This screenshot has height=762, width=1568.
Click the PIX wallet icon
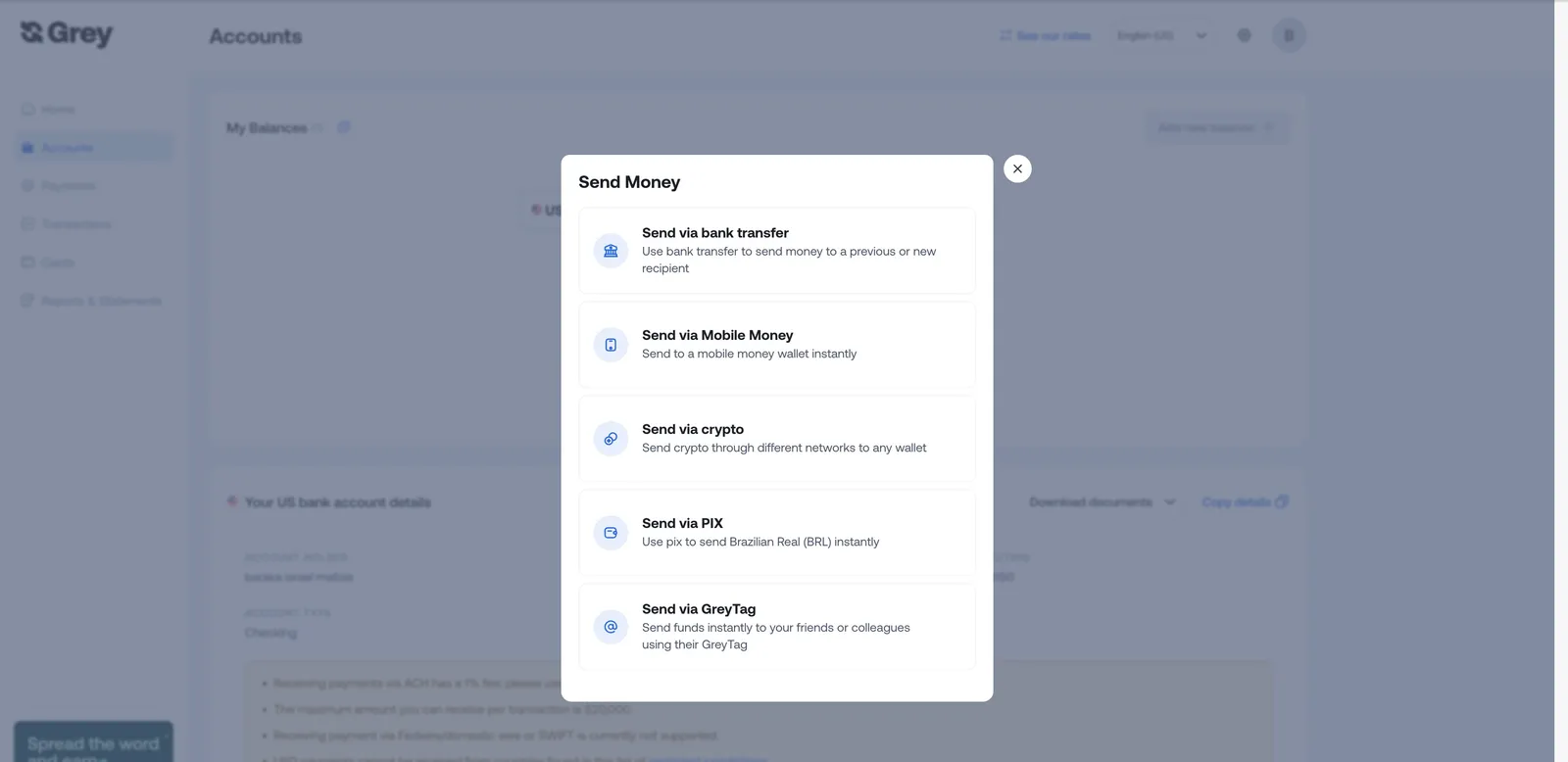(x=611, y=533)
